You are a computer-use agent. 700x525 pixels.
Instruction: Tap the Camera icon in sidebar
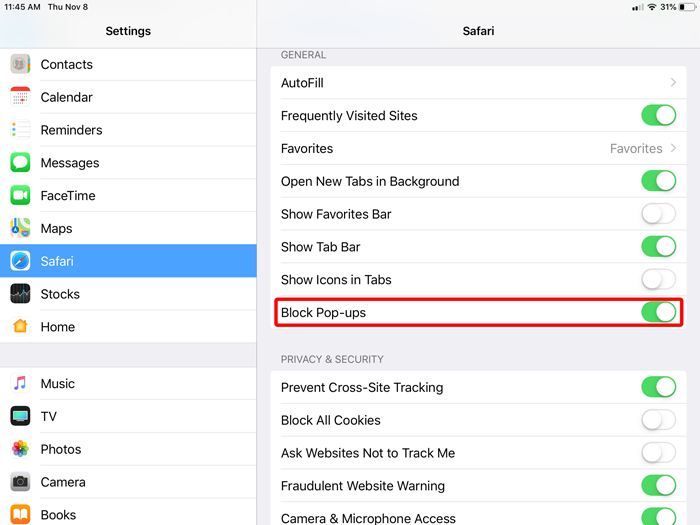(20, 482)
